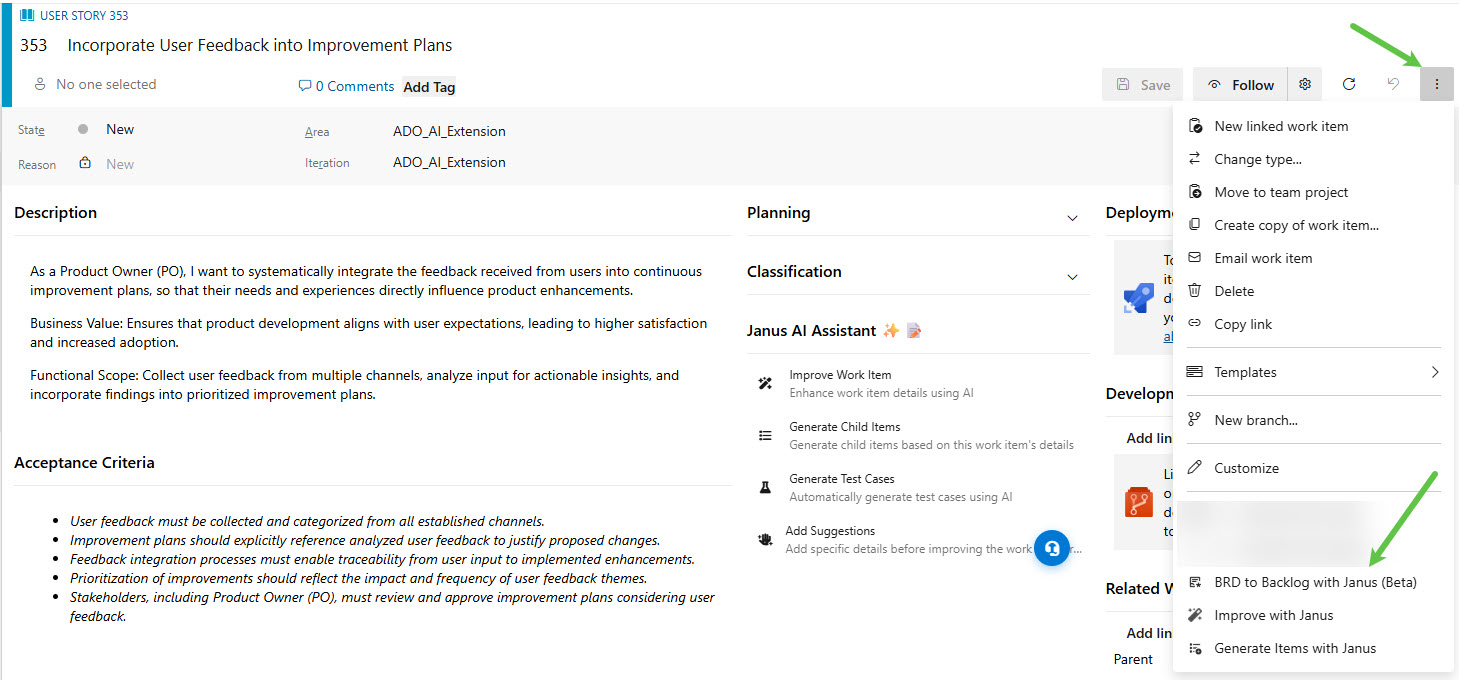Expand the Templates submenu
1459x680 pixels.
[x=1434, y=372]
